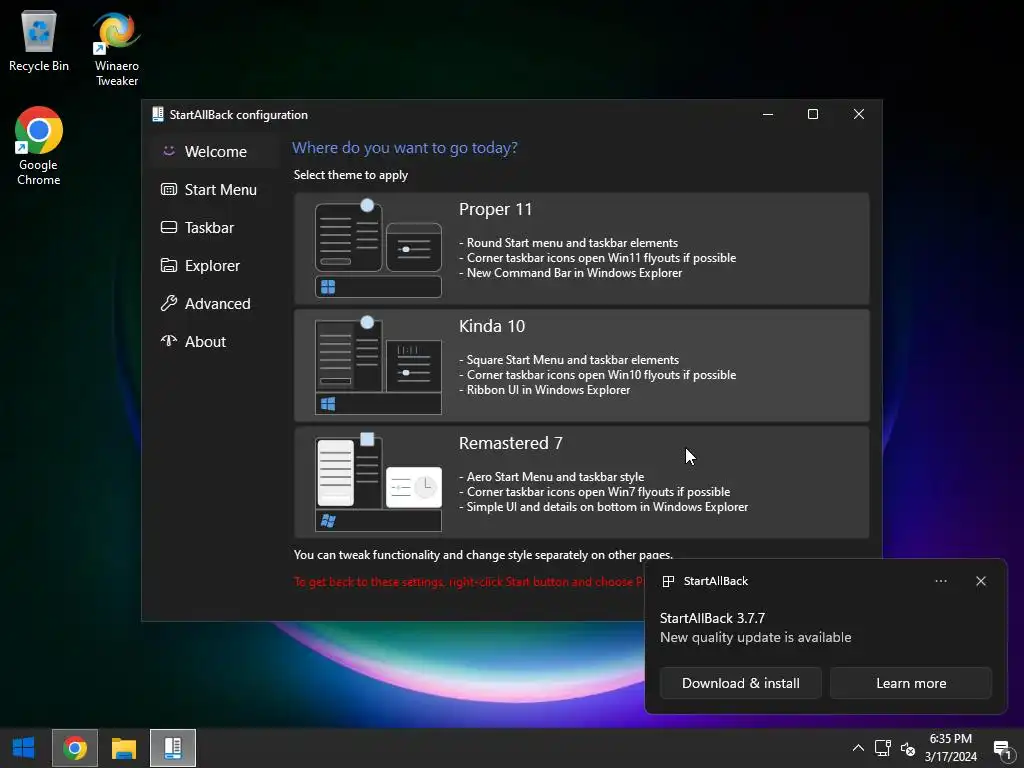Image resolution: width=1024 pixels, height=768 pixels.
Task: Switch to Welcome page
Action: [214, 151]
